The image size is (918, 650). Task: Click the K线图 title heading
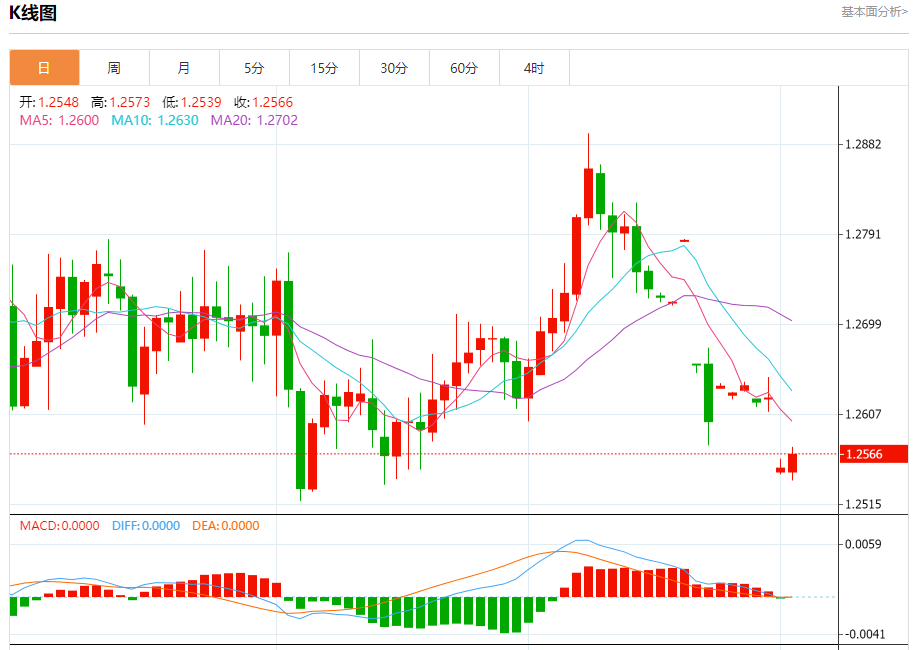tap(33, 13)
